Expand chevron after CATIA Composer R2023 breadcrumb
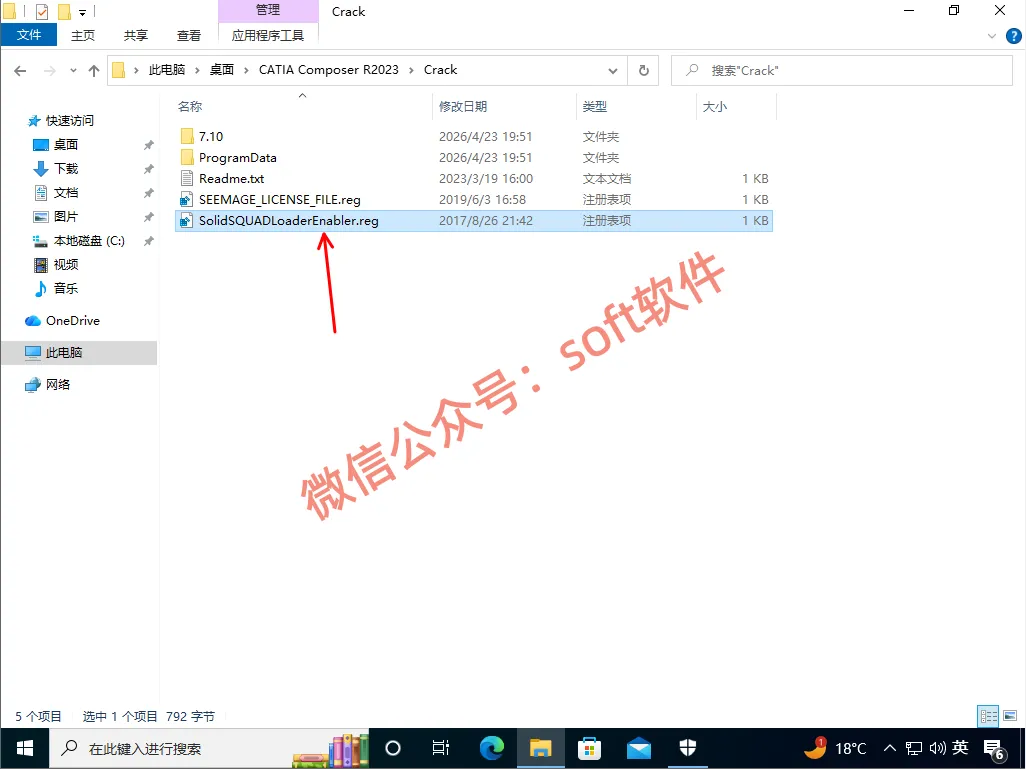This screenshot has width=1026, height=769. coord(412,70)
